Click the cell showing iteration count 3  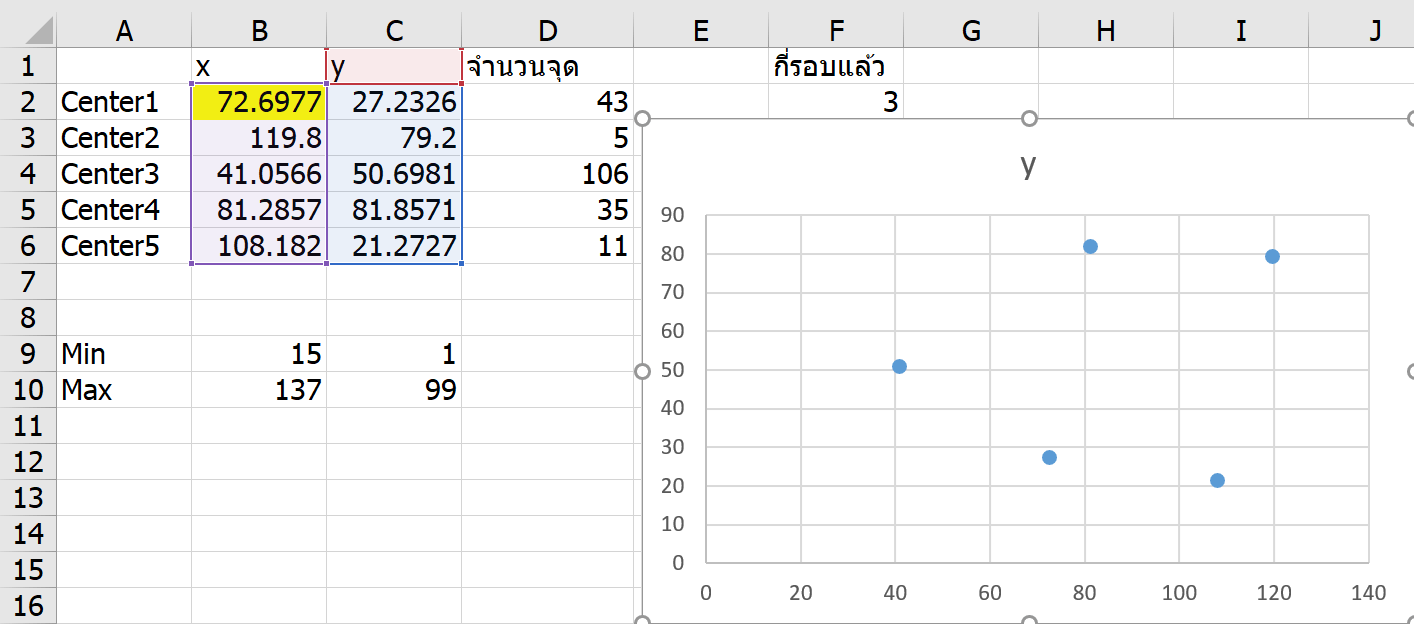pyautogui.click(x=834, y=102)
